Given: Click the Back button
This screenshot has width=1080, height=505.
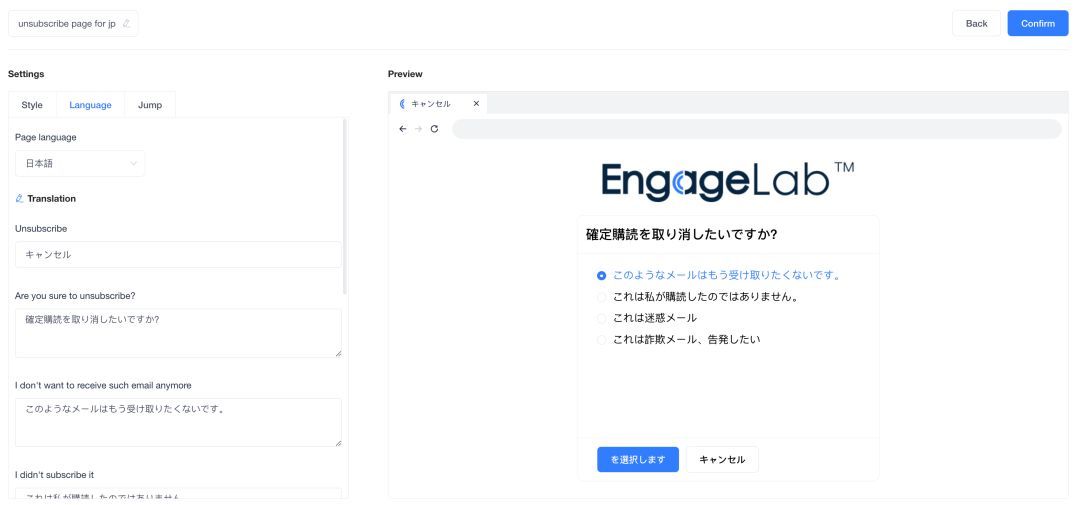Looking at the screenshot, I should [976, 23].
